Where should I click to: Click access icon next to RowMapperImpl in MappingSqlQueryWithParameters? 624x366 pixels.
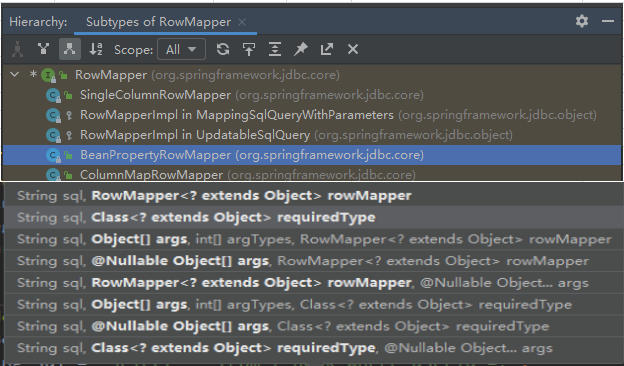coord(69,115)
